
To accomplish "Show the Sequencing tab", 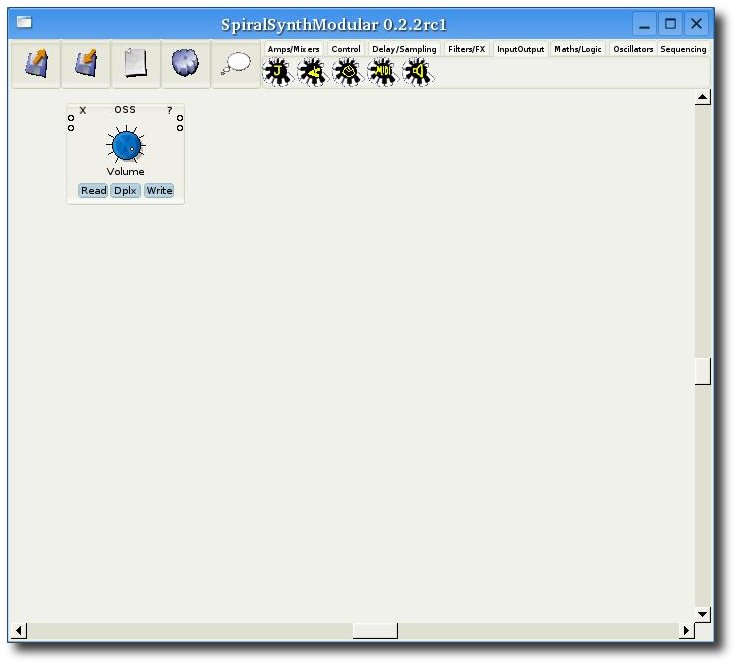I will (x=683, y=49).
